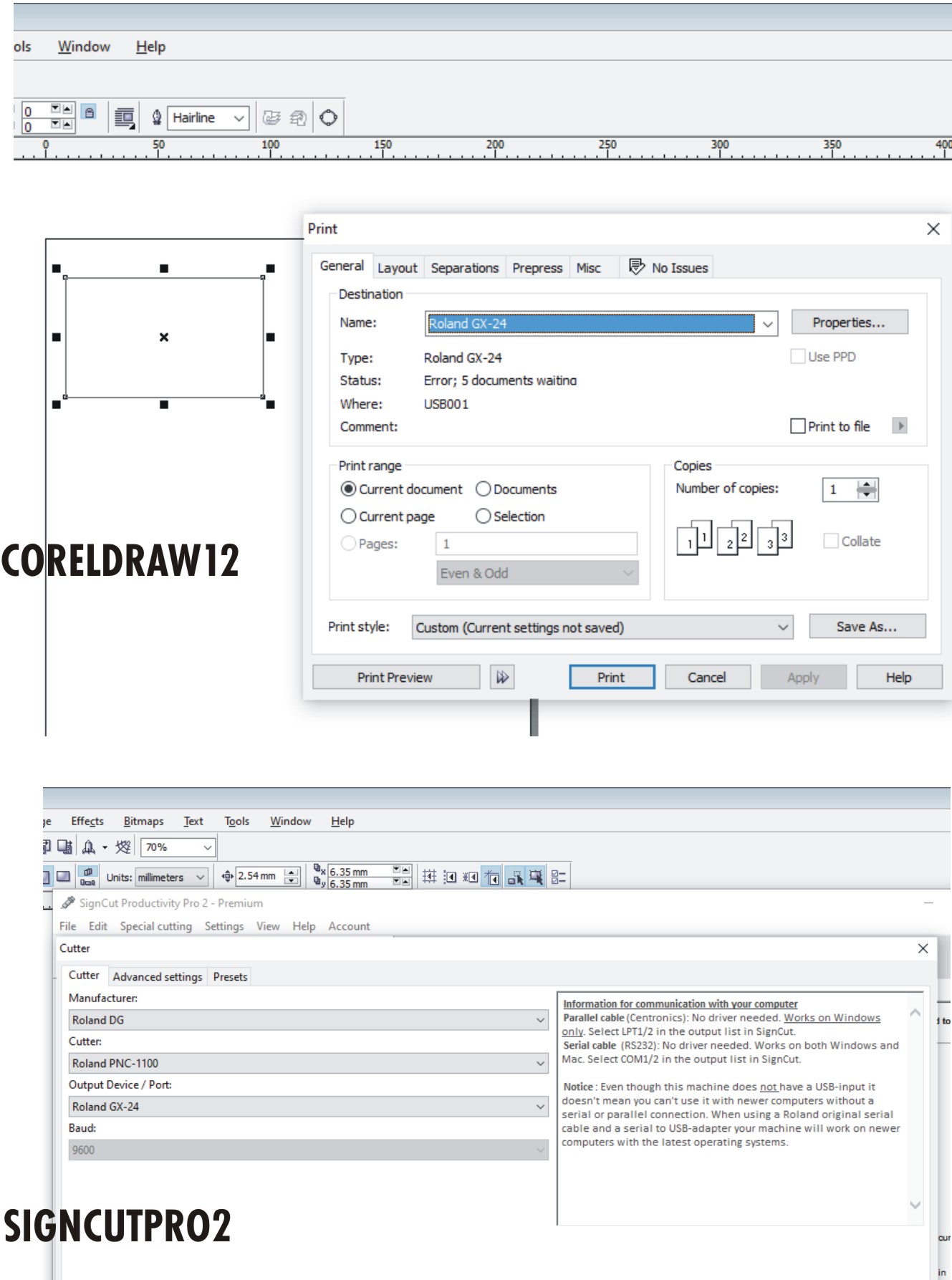Switch to the Layout tab

tap(397, 267)
